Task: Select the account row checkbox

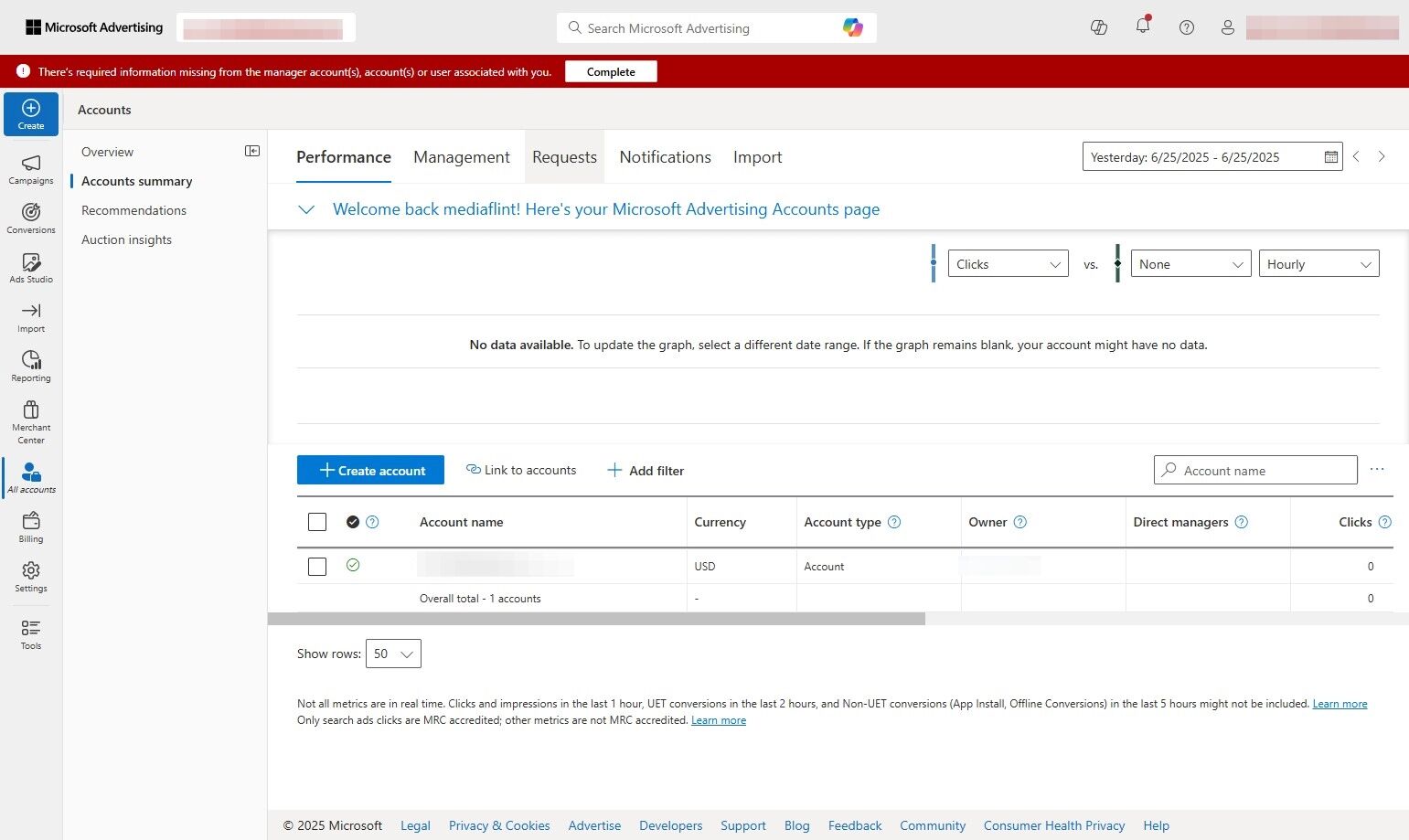Action: (x=316, y=566)
